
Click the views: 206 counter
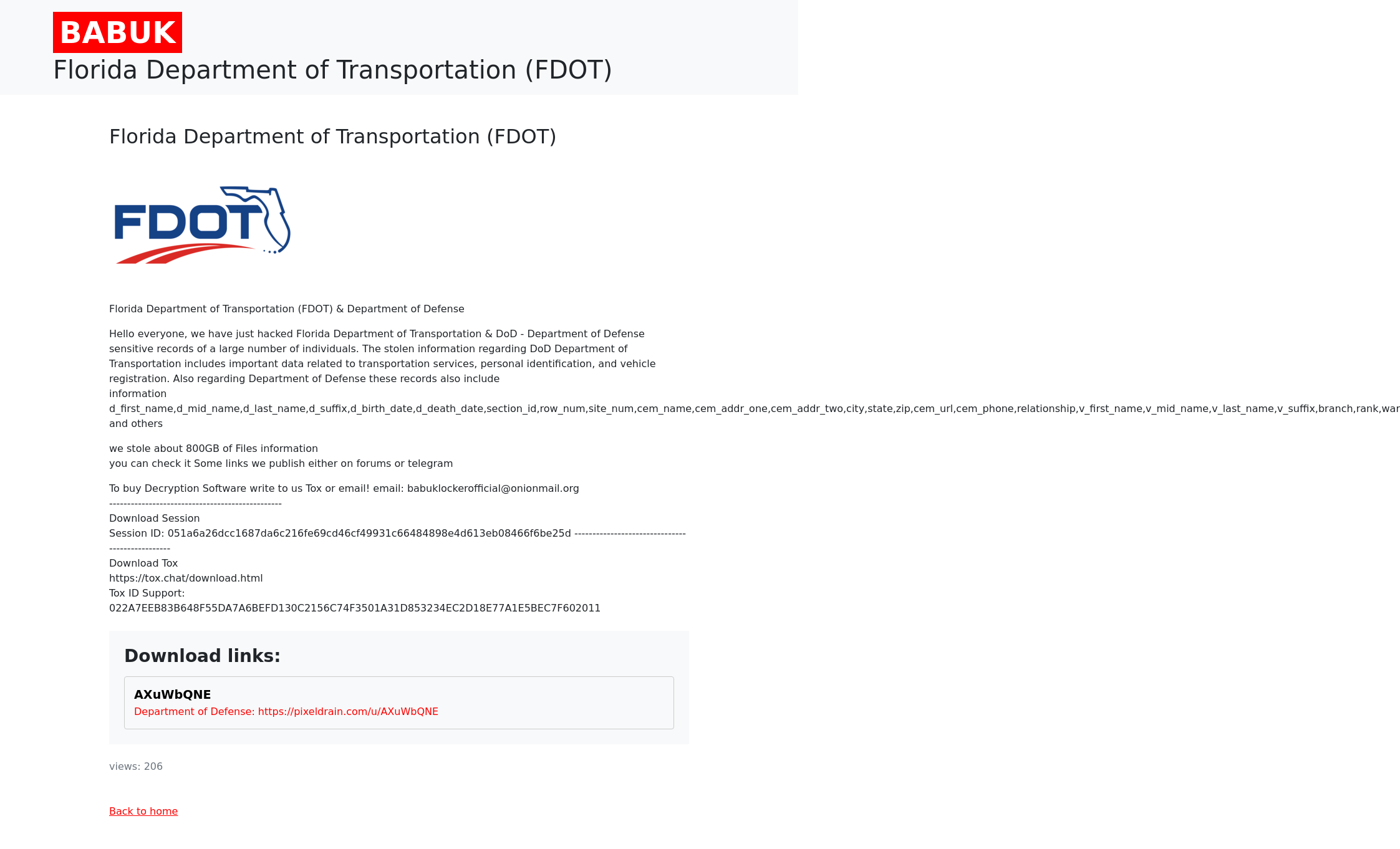tap(136, 767)
